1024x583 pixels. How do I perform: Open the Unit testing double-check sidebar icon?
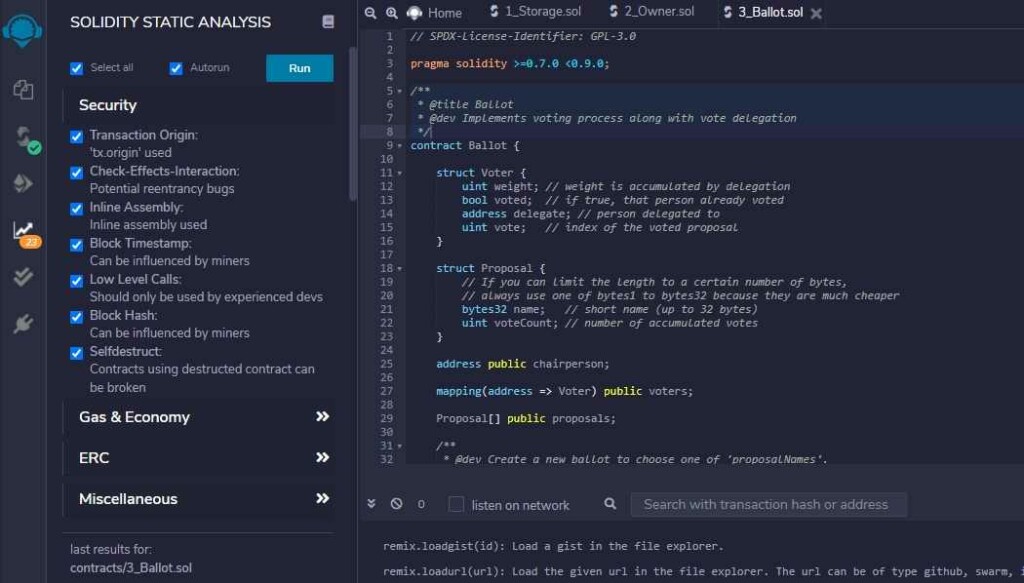click(x=23, y=277)
